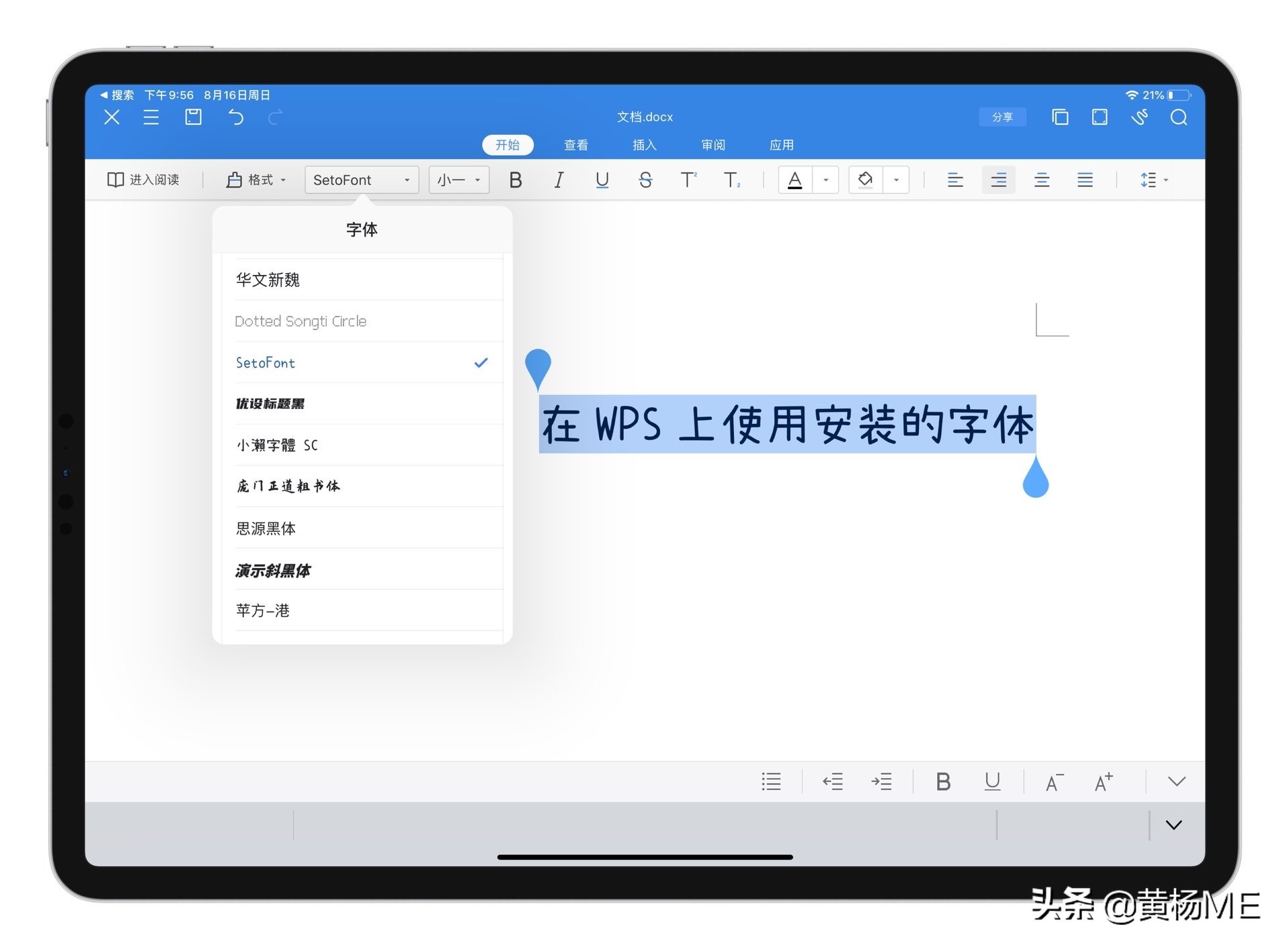
Task: Click the bullet list icon in bottom bar
Action: click(771, 781)
